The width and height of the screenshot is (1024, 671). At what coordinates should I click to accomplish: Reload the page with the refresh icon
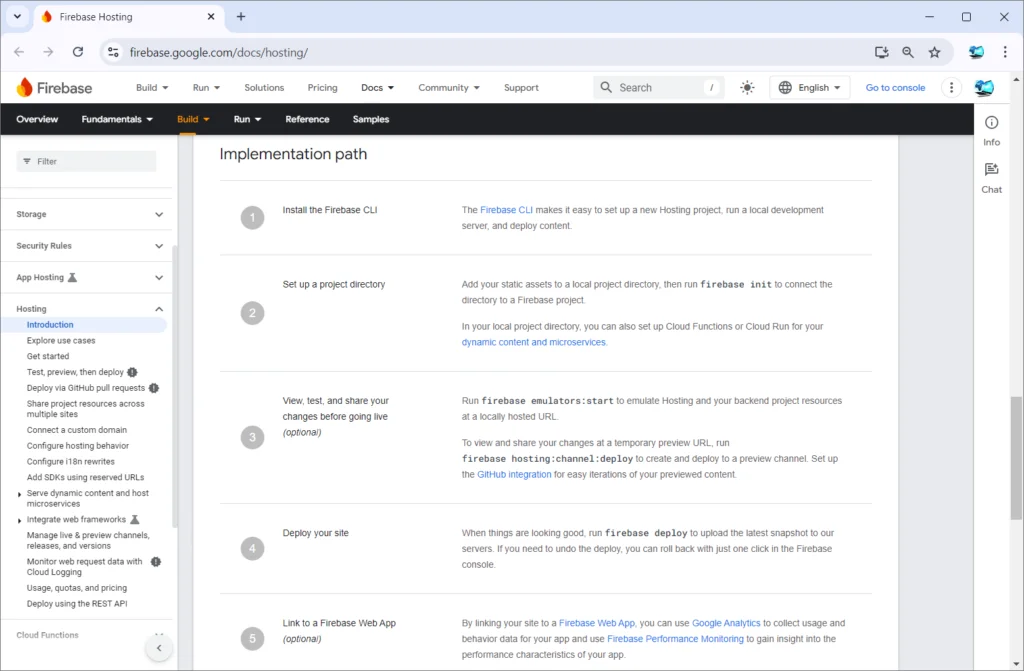point(78,52)
